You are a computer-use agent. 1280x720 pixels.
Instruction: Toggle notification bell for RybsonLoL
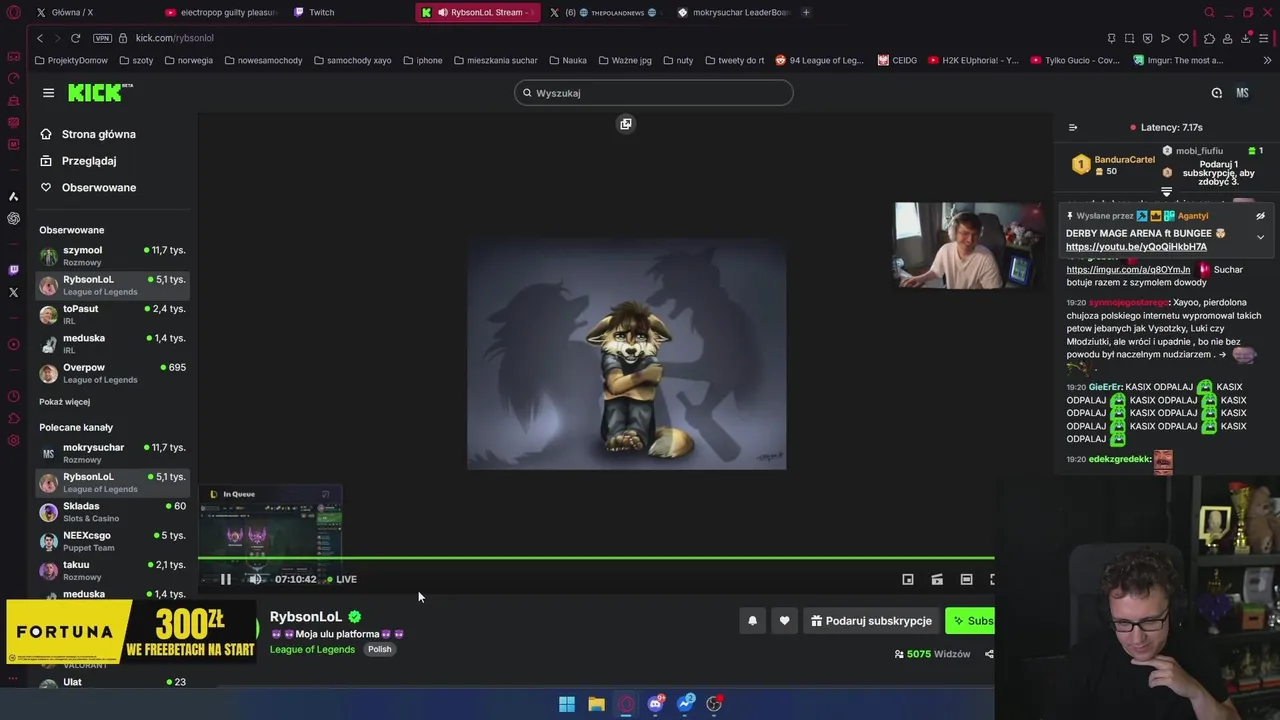click(753, 621)
